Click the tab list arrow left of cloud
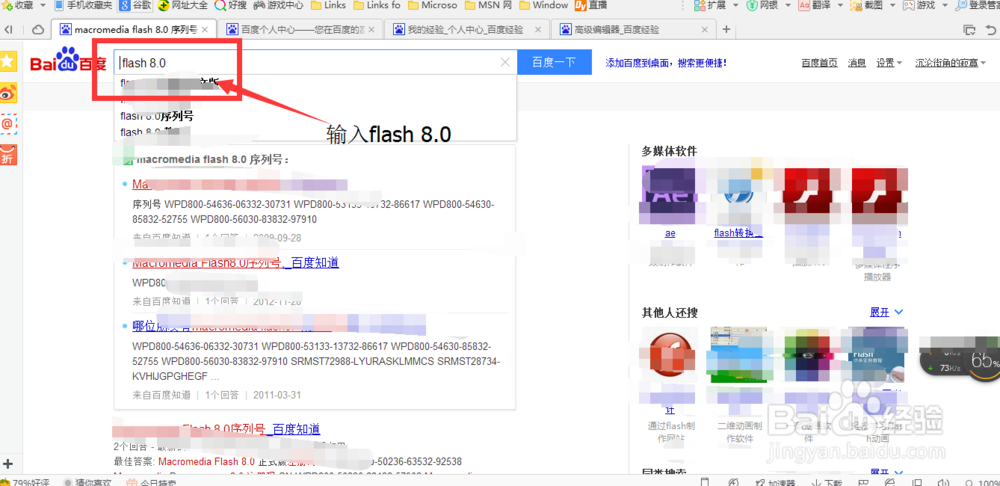 pyautogui.click(x=8, y=29)
